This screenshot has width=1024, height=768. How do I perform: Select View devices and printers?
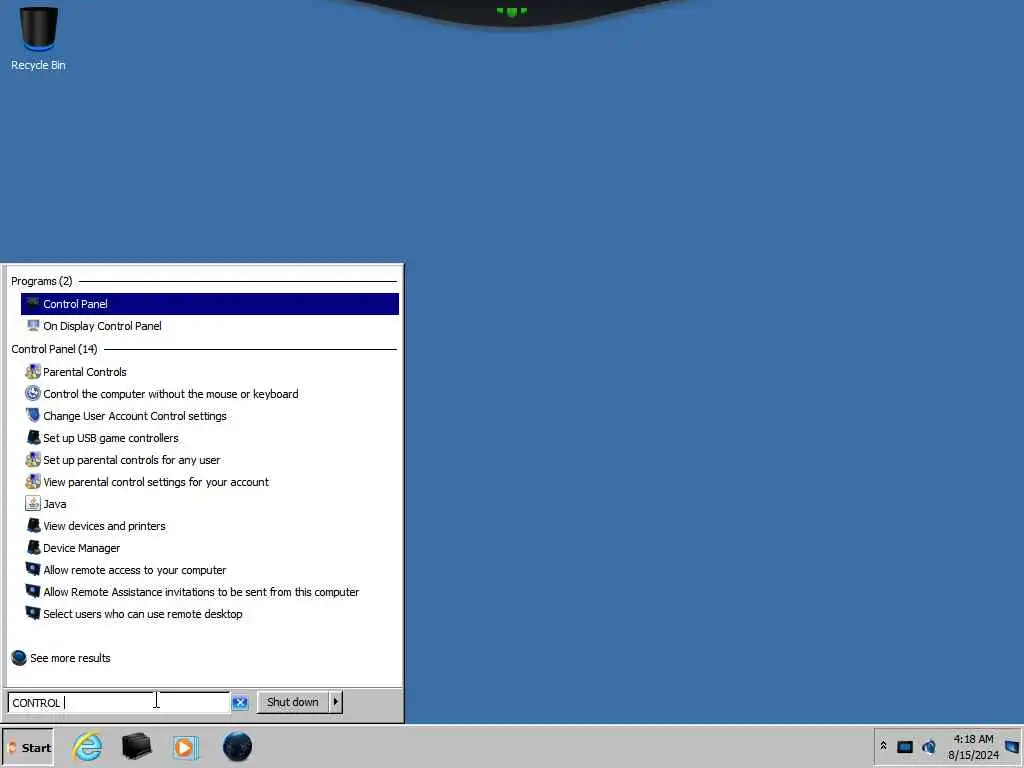pos(210,526)
